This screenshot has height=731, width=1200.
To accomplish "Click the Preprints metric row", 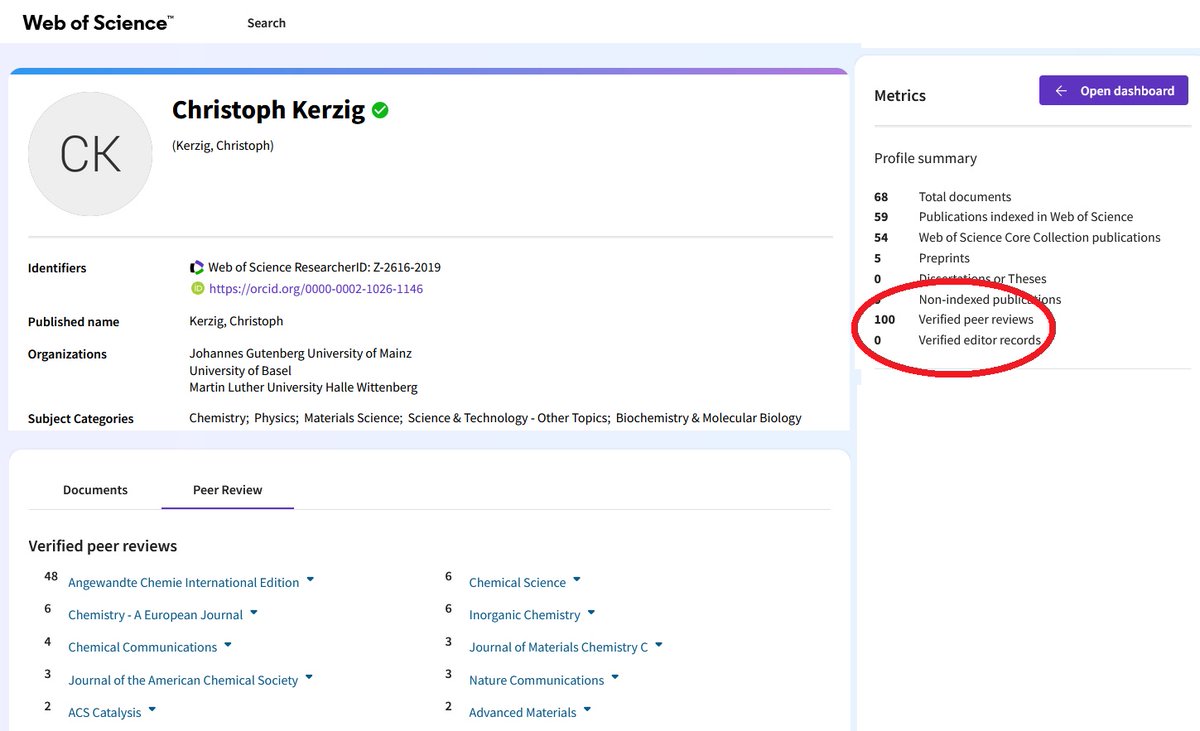I will (944, 258).
